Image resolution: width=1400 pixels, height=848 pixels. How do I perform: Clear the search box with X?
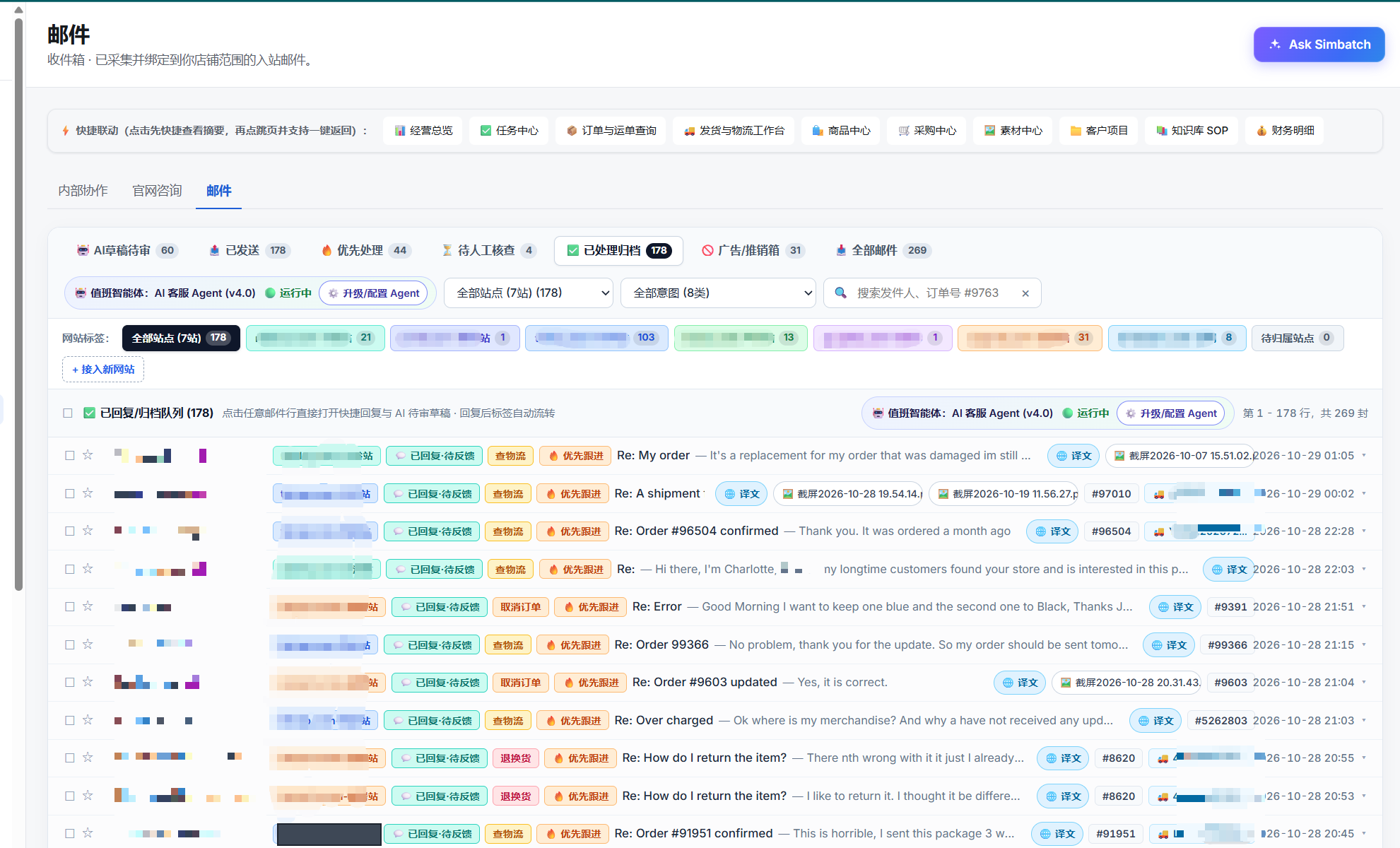[x=1025, y=293]
